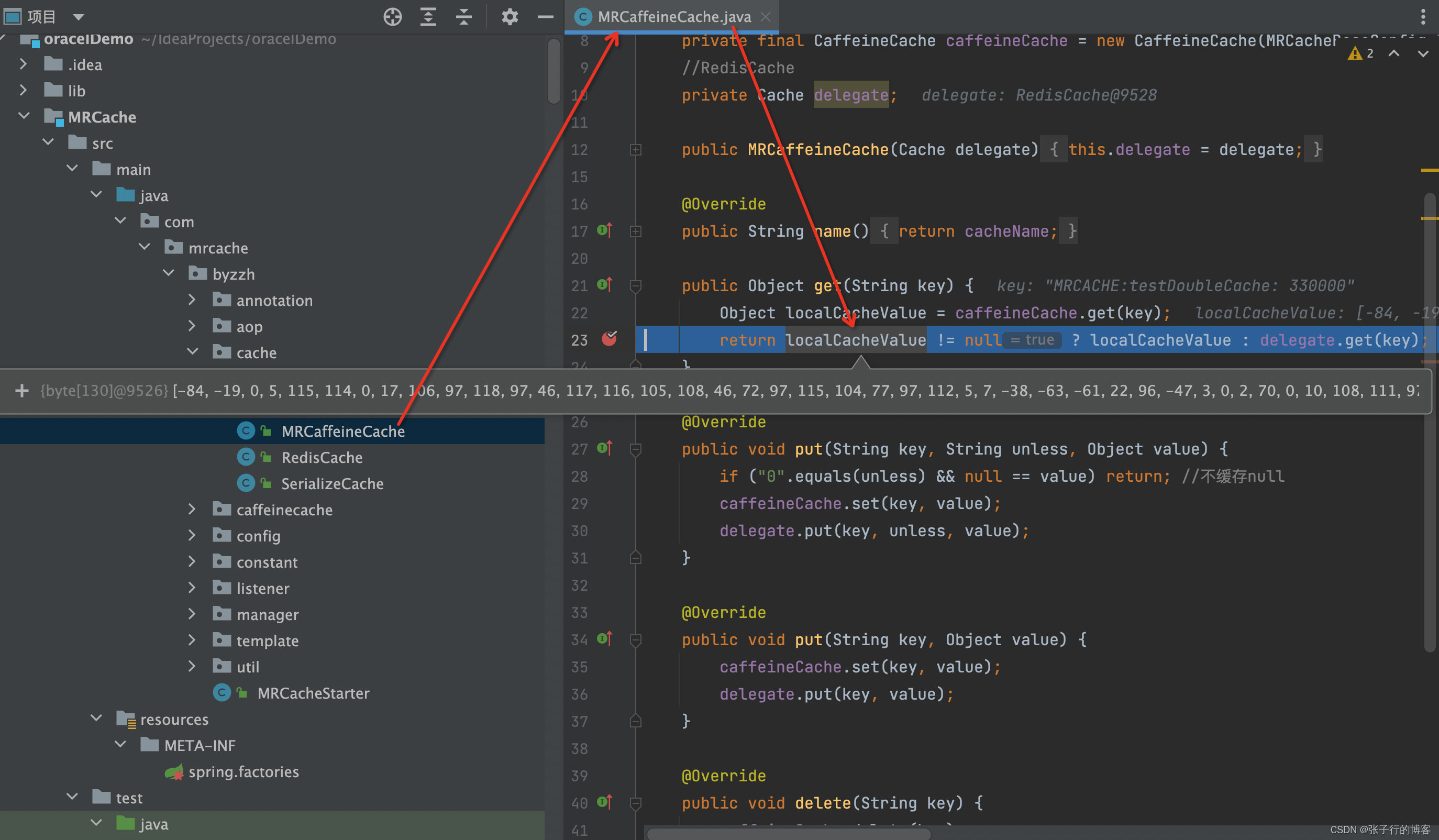
Task: Expand the byte array value in debugger popup
Action: 21,391
